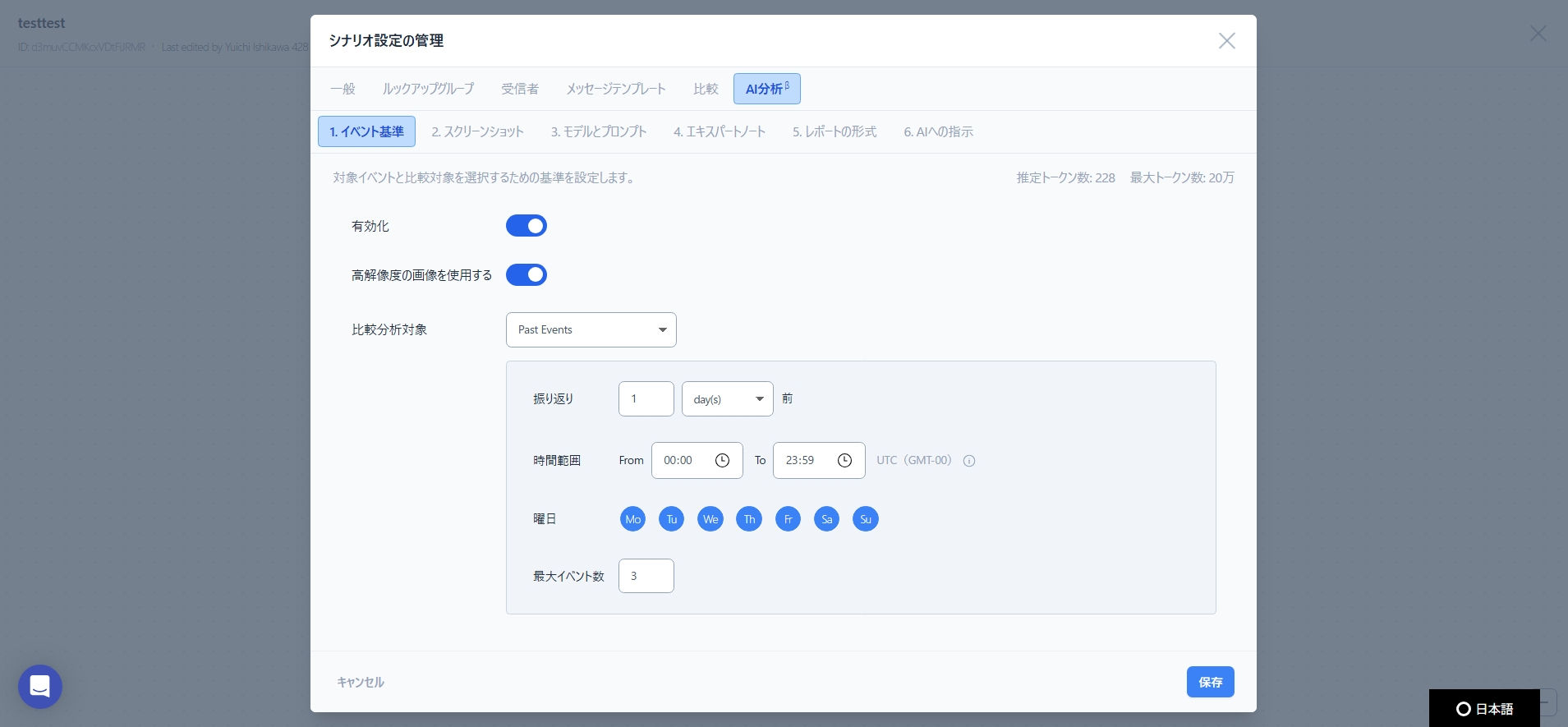Click the clock icon in To time field
This screenshot has height=727, width=1568.
click(x=844, y=461)
